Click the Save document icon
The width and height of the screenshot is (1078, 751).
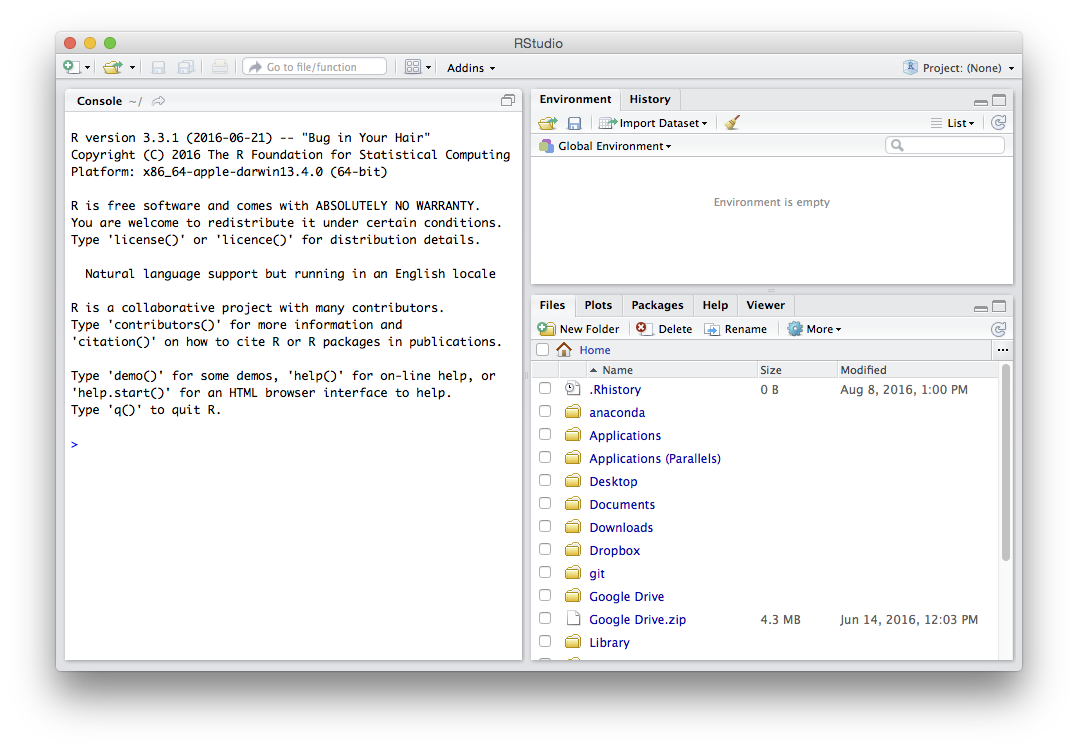click(x=158, y=67)
